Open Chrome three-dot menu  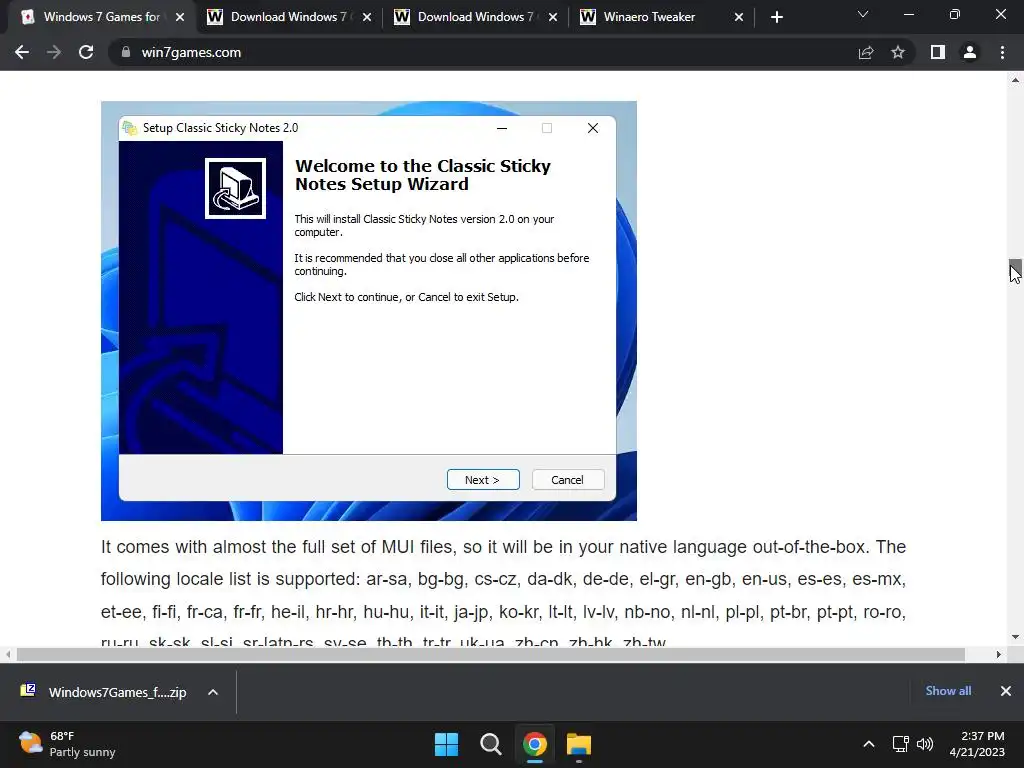tap(1002, 52)
